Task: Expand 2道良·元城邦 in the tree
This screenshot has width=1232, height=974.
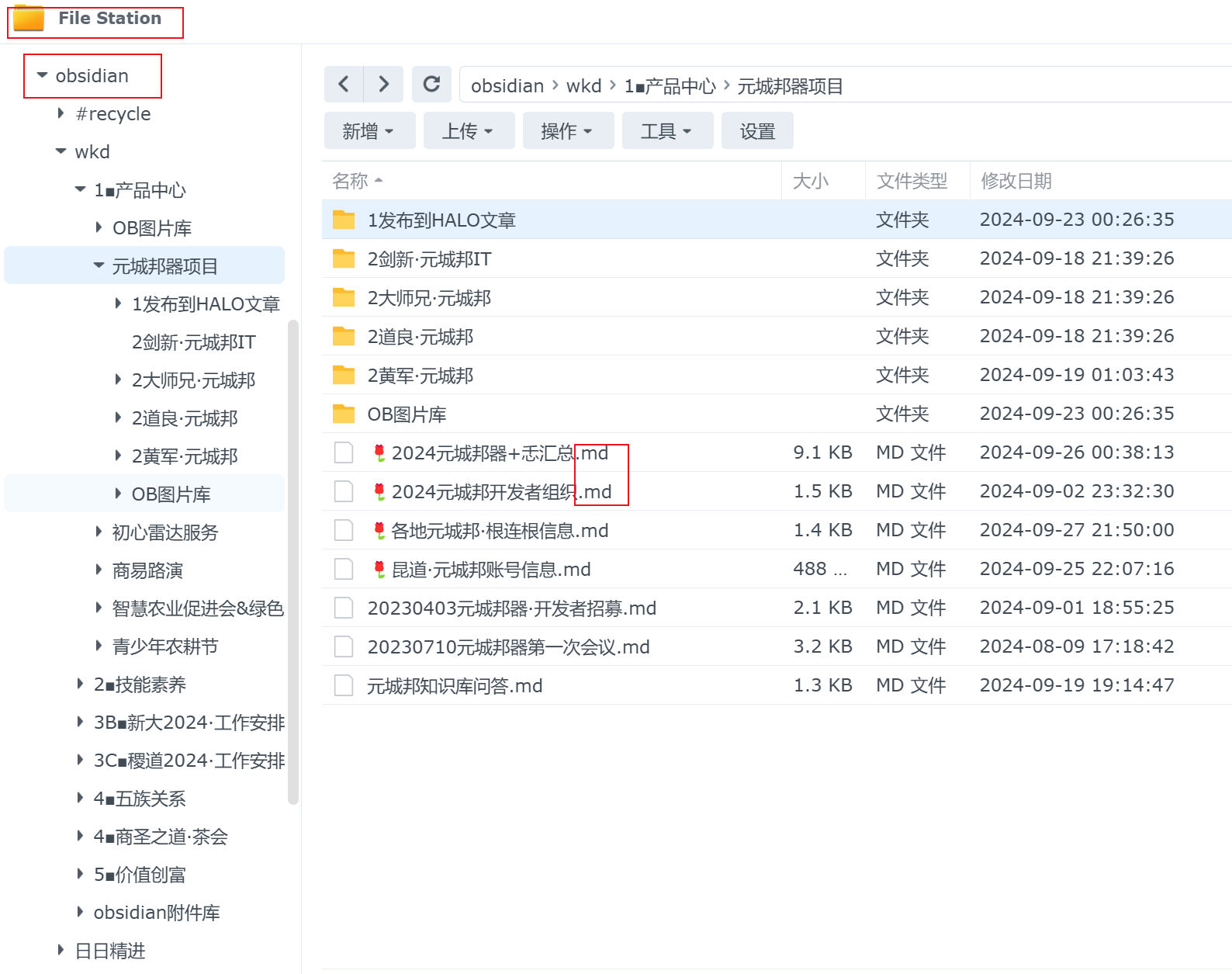Action: pos(118,418)
